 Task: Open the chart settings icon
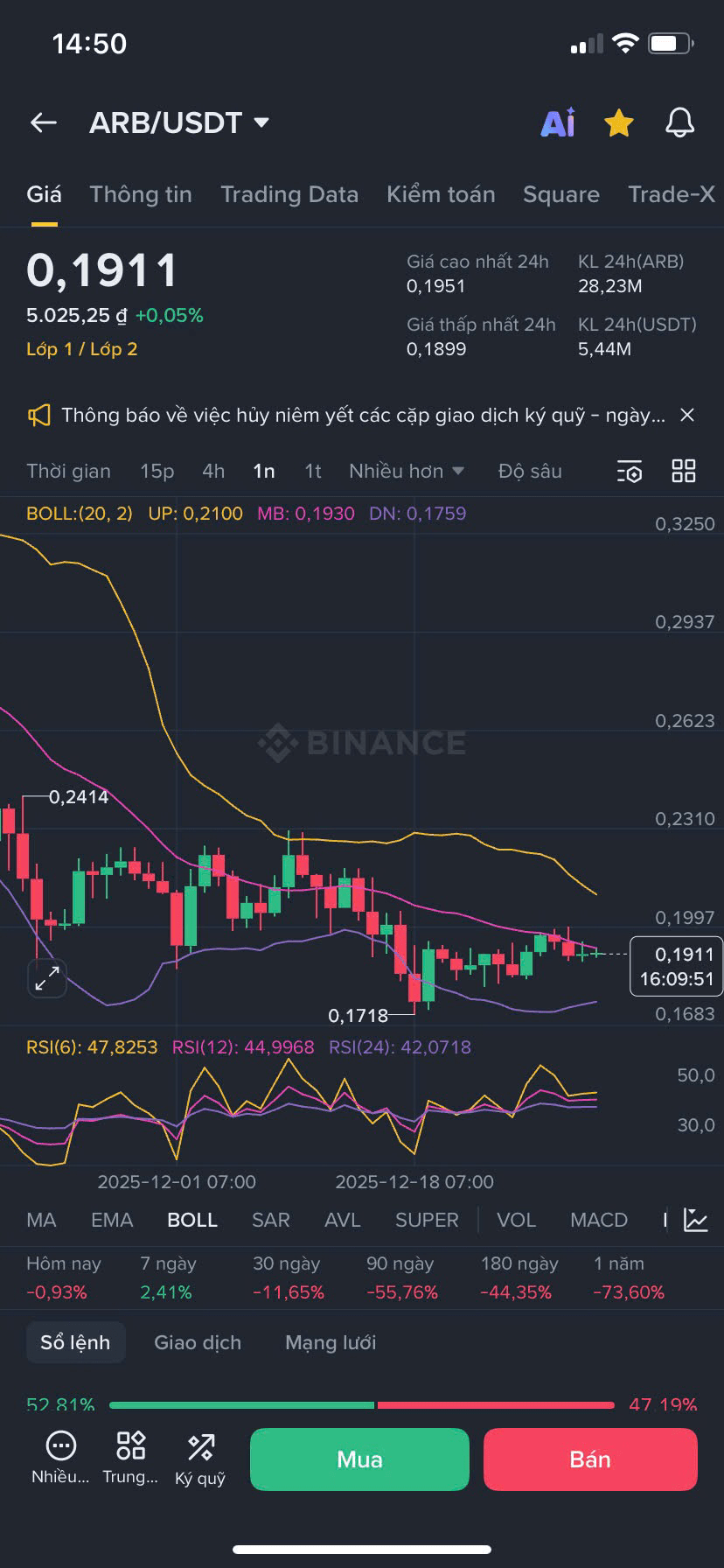[630, 472]
